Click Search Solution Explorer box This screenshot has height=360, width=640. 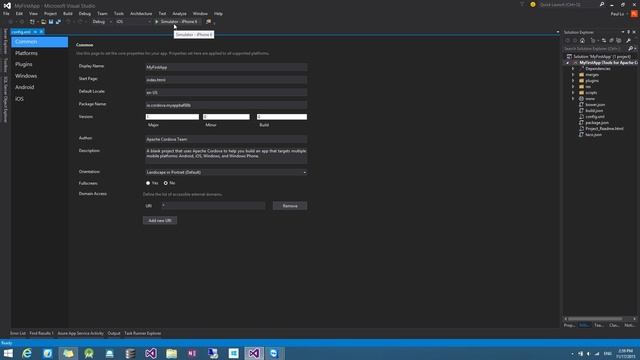coord(595,49)
